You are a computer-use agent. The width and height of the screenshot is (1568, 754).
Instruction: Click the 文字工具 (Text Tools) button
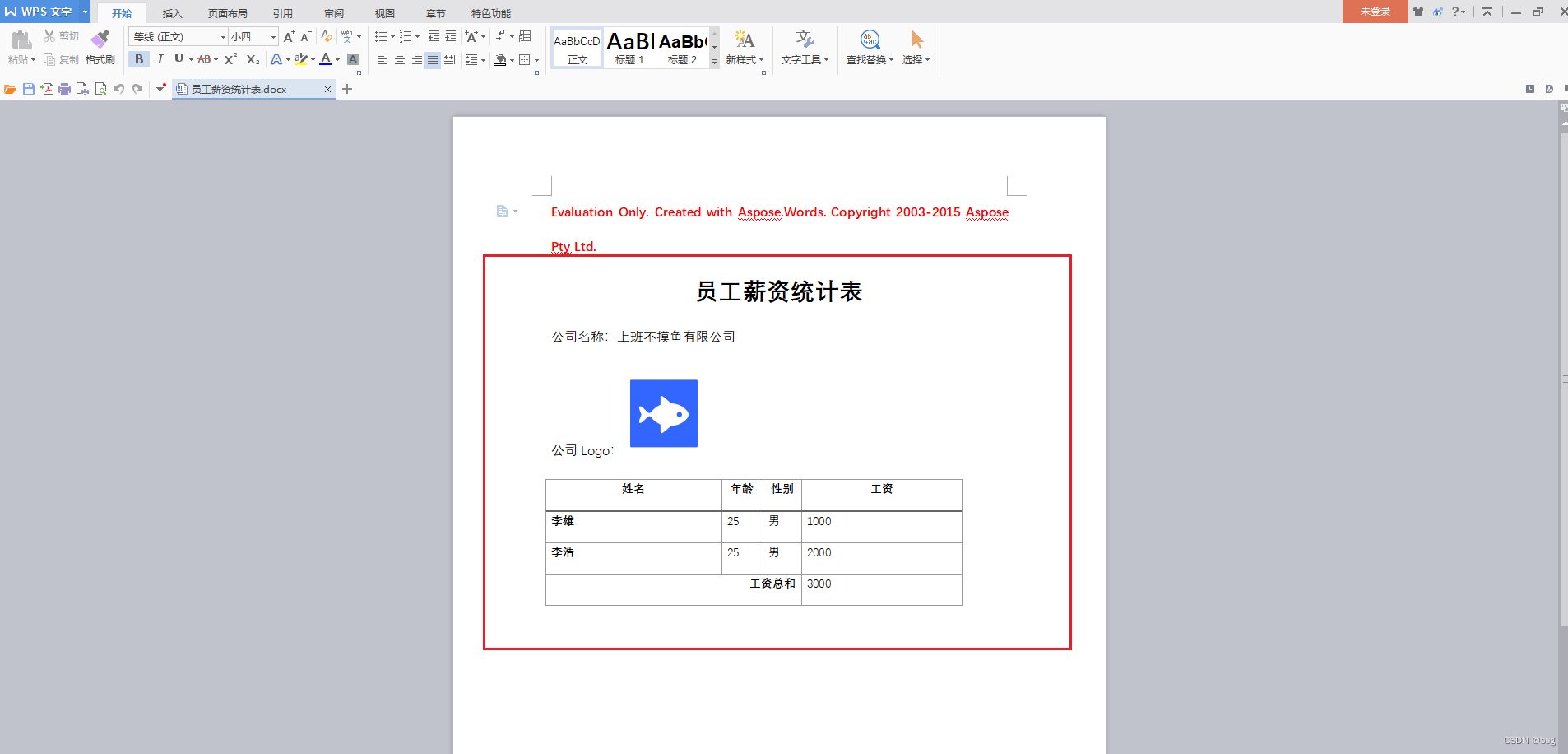pos(805,48)
